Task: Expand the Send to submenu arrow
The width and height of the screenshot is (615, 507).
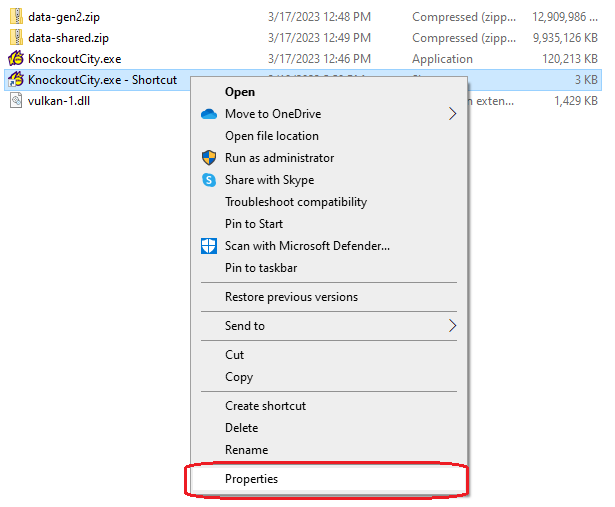Action: coord(452,326)
